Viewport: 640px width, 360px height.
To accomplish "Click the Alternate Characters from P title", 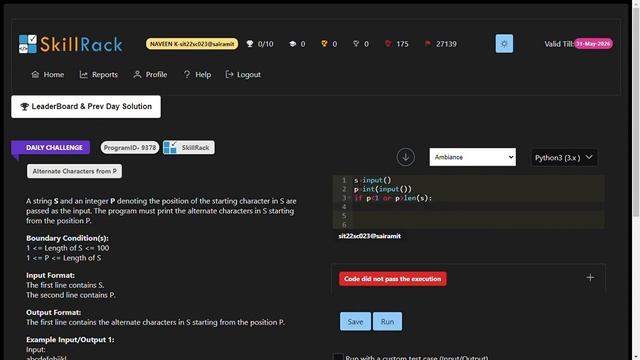I will tap(74, 171).
